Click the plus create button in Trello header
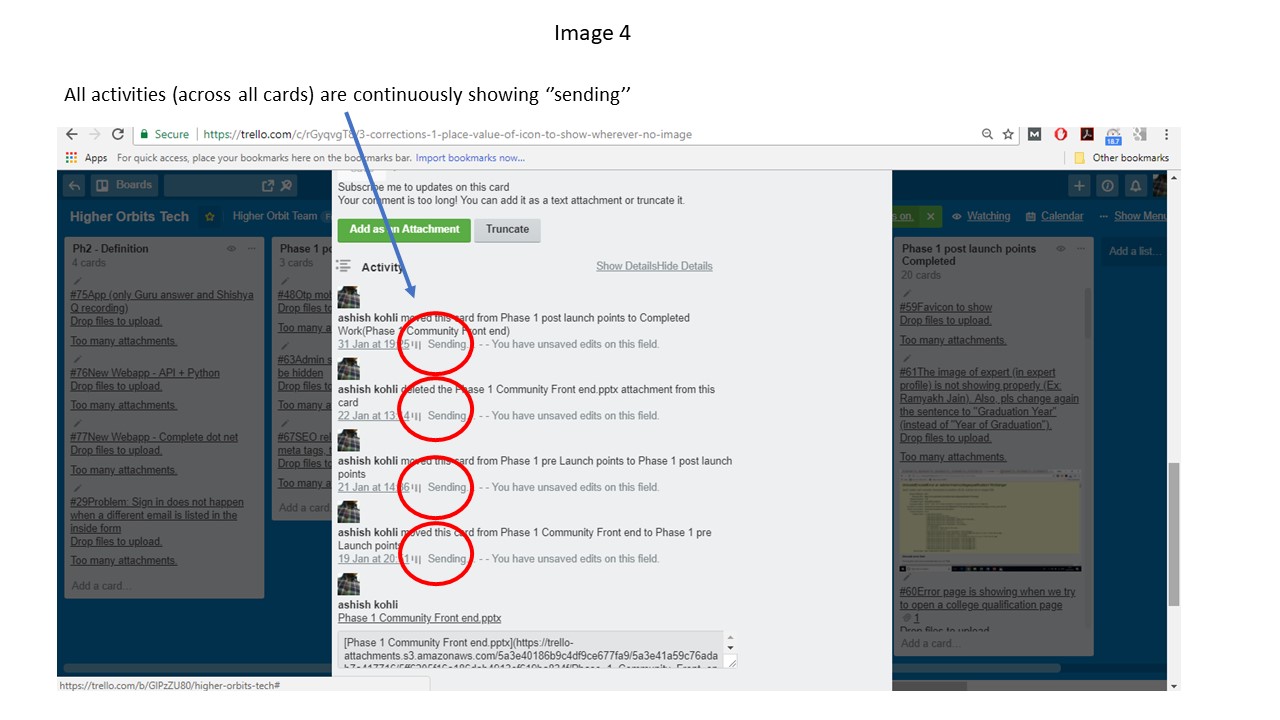Screen dimensions: 1280x720 [1079, 186]
